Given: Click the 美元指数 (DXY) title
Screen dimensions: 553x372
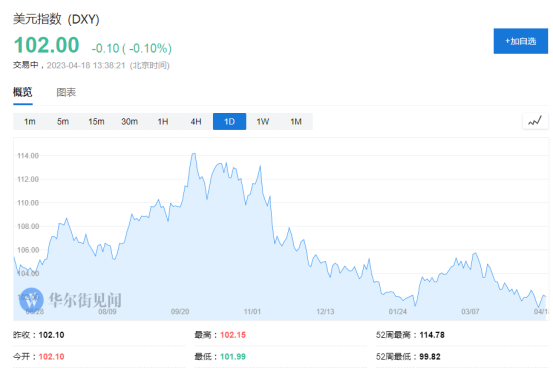Looking at the screenshot, I should (x=56, y=19).
